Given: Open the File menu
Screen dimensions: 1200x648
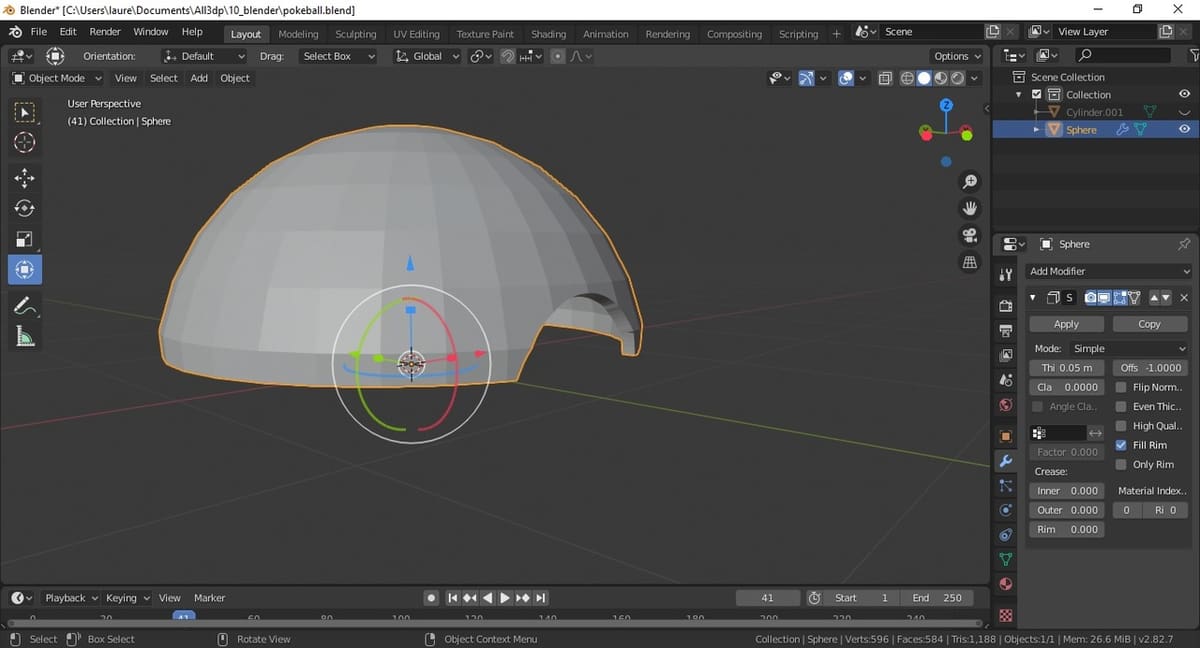Looking at the screenshot, I should point(39,32).
